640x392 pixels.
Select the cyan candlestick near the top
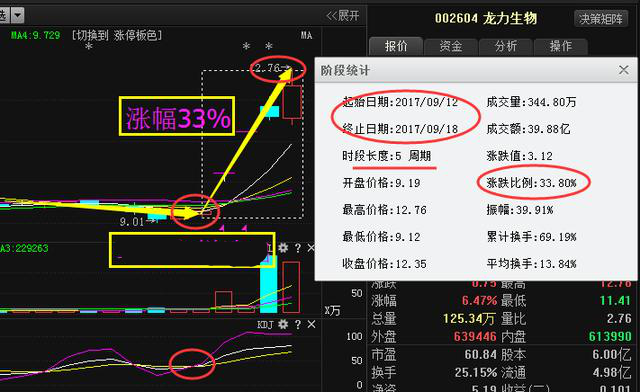269,111
